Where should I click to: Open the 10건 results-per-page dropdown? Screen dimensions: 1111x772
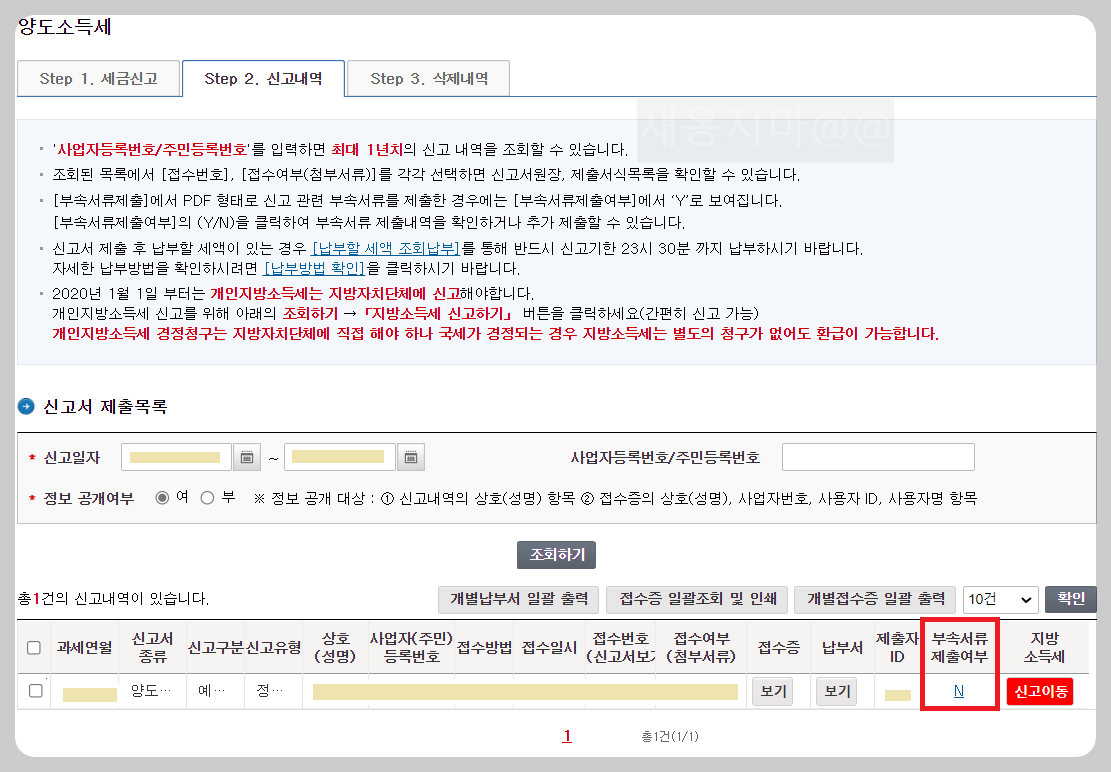coord(1000,599)
